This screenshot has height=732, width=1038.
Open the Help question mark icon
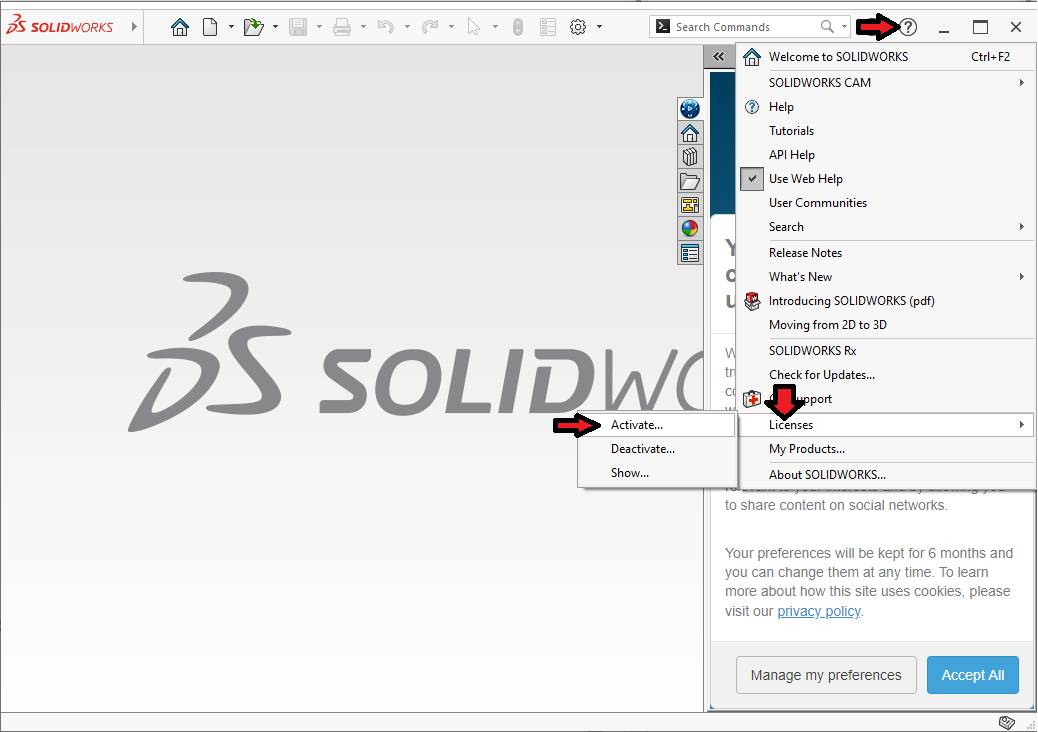point(909,27)
